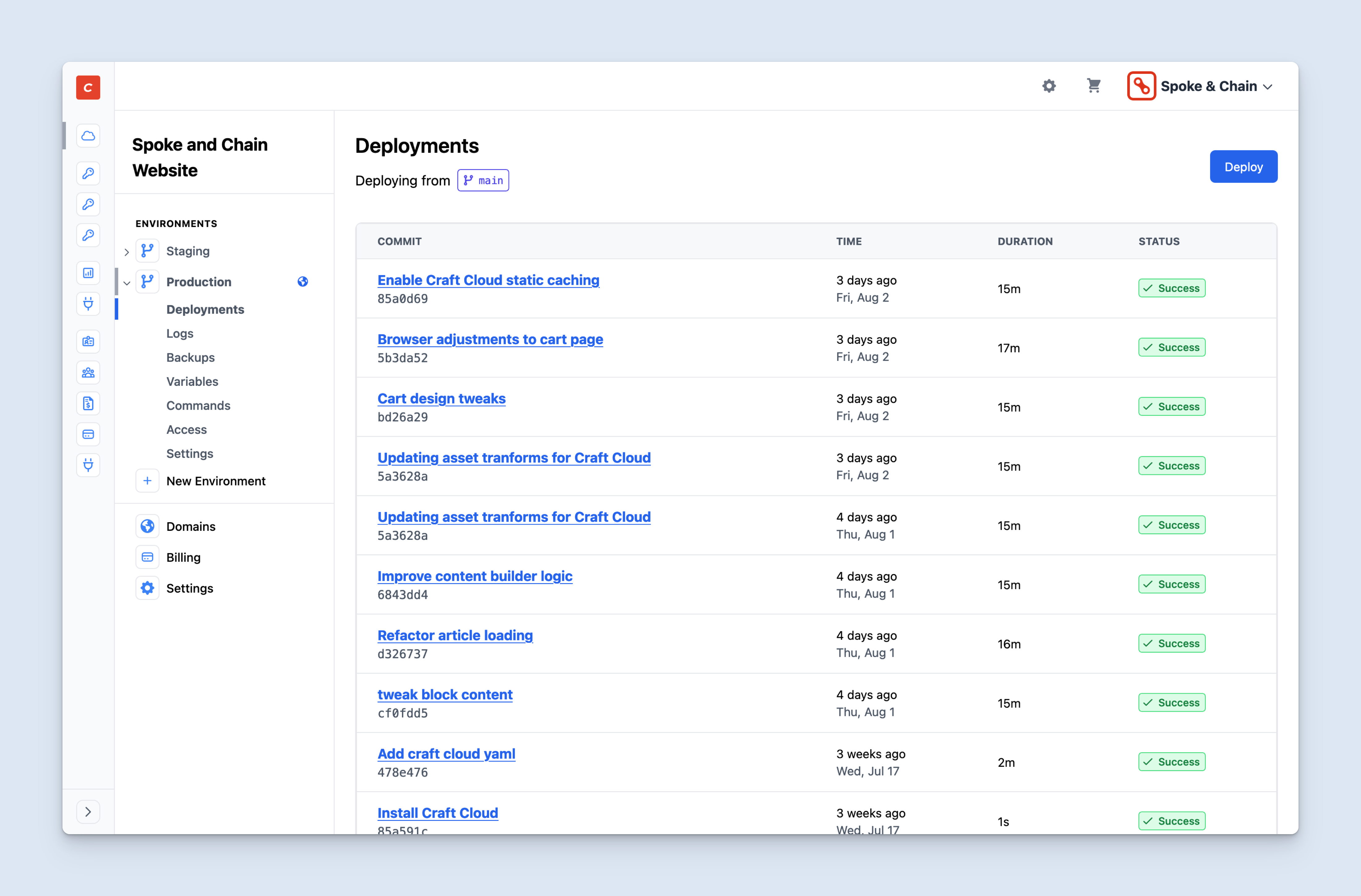Click the Domains globe icon

[x=148, y=526]
